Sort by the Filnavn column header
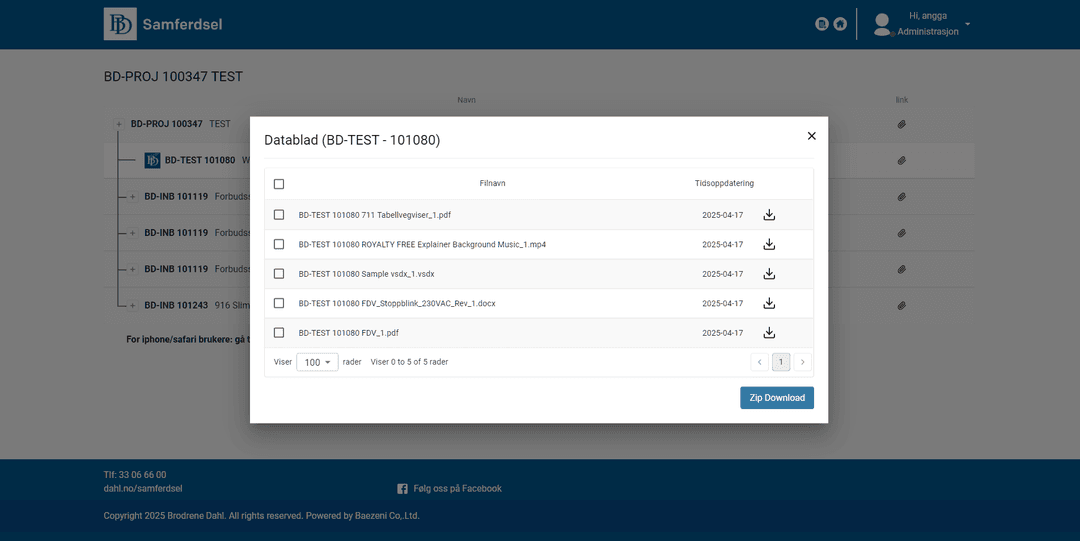This screenshot has height=541, width=1080. (492, 184)
